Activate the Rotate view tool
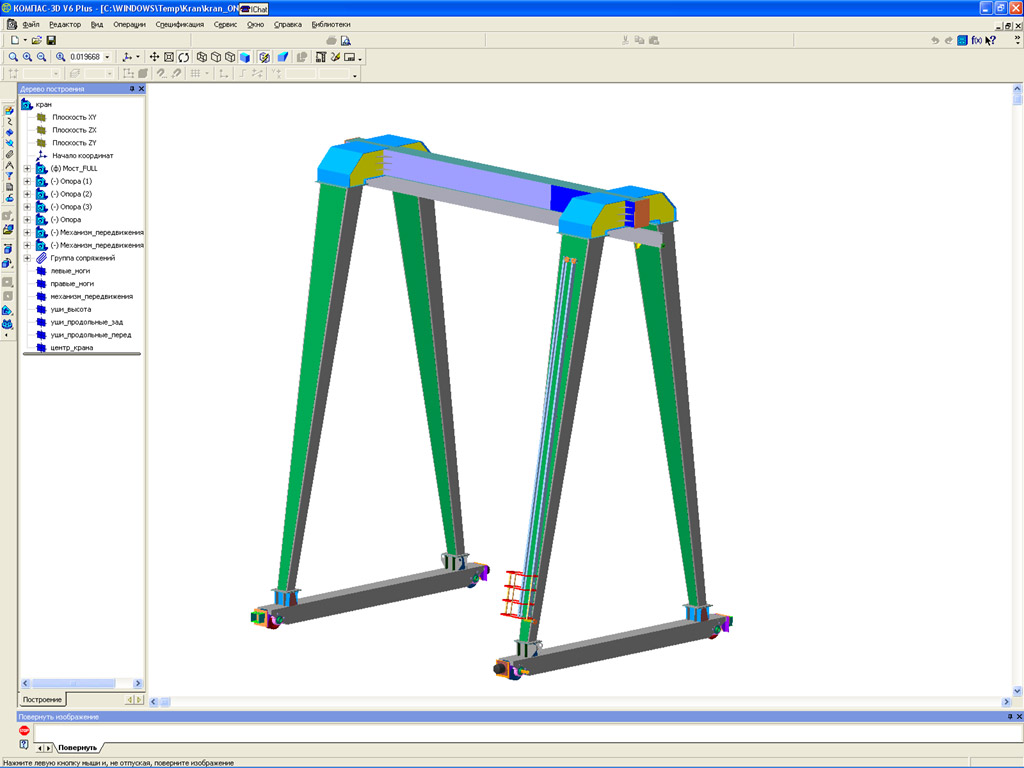Screen dimensions: 1024x768 184,57
